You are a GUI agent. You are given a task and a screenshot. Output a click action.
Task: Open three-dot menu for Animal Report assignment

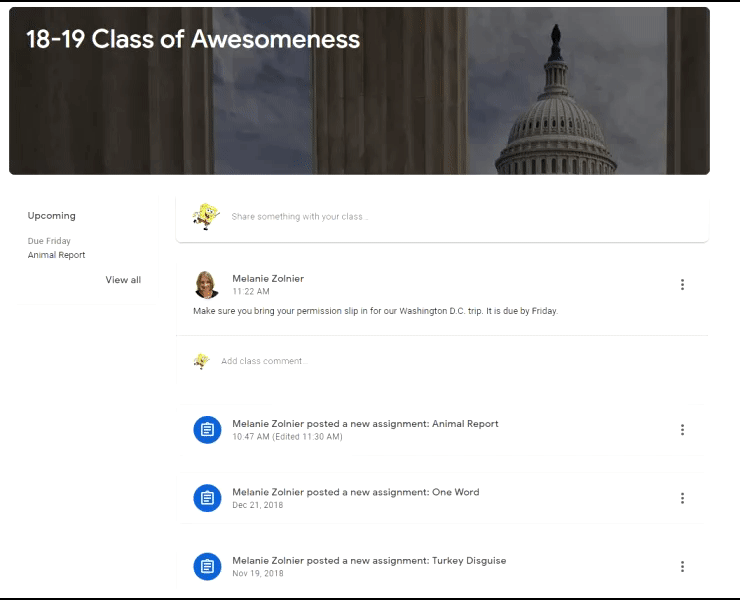(x=682, y=430)
